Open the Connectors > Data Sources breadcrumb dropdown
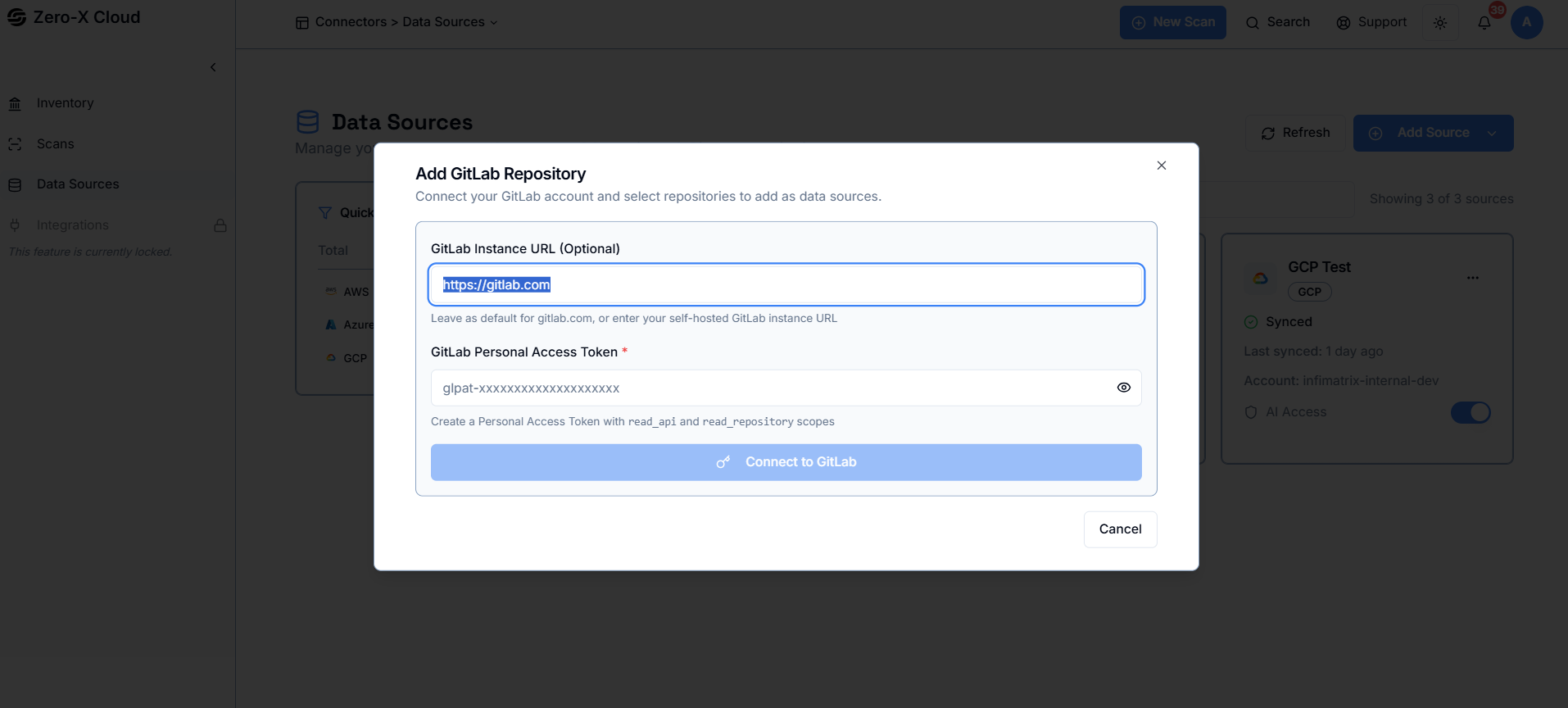 coord(397,22)
